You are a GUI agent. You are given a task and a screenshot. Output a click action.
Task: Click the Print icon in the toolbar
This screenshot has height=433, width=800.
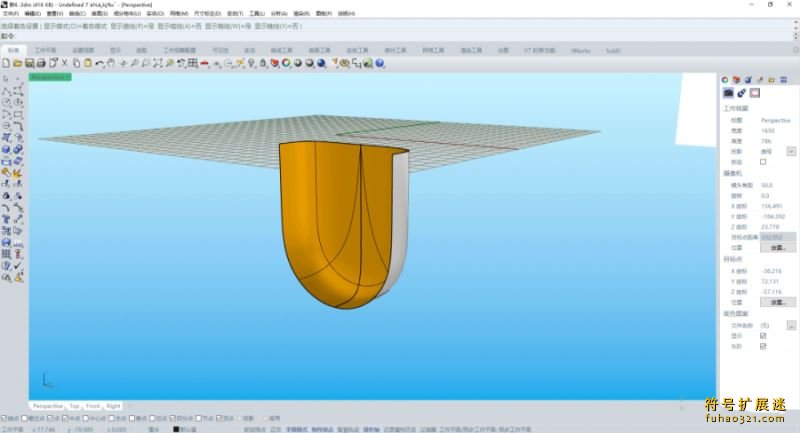[x=41, y=63]
